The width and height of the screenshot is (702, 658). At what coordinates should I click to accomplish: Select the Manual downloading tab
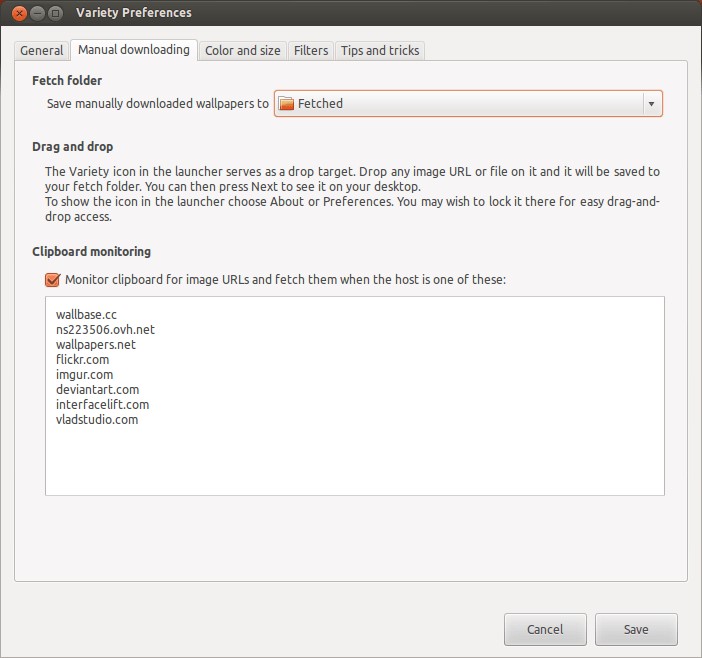pos(133,49)
